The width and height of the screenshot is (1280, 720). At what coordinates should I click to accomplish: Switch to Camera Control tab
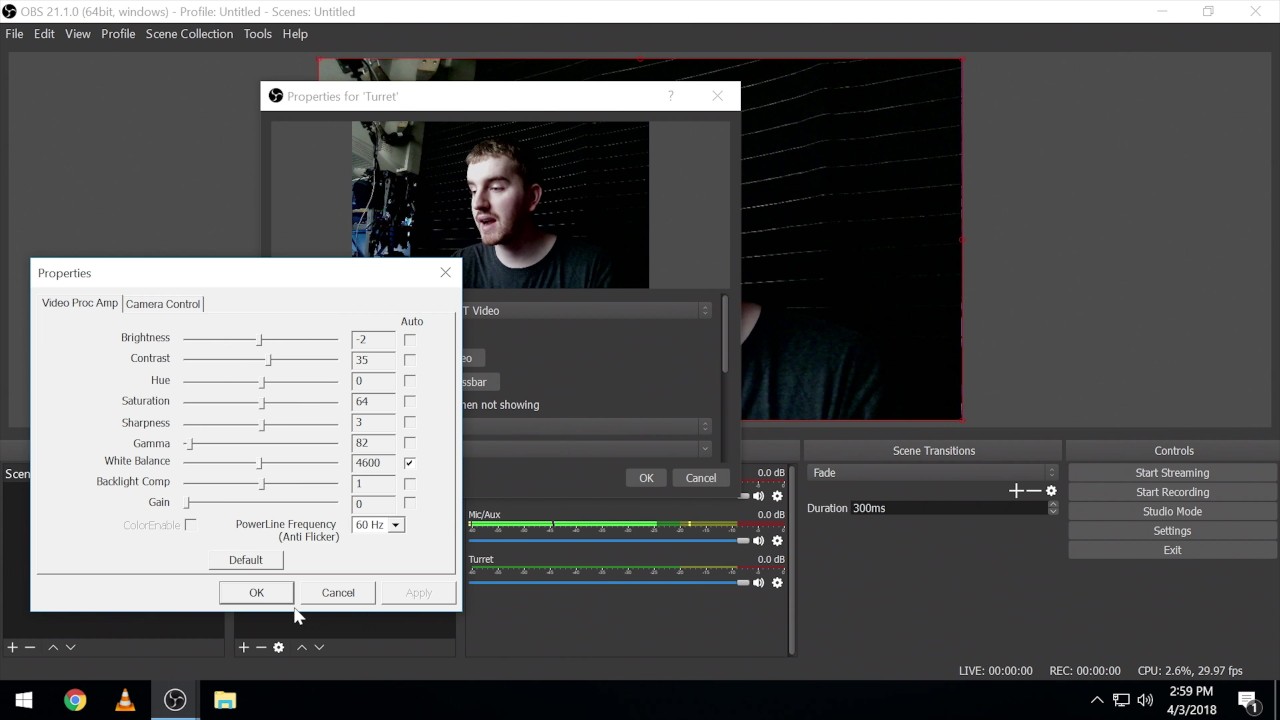coord(163,304)
